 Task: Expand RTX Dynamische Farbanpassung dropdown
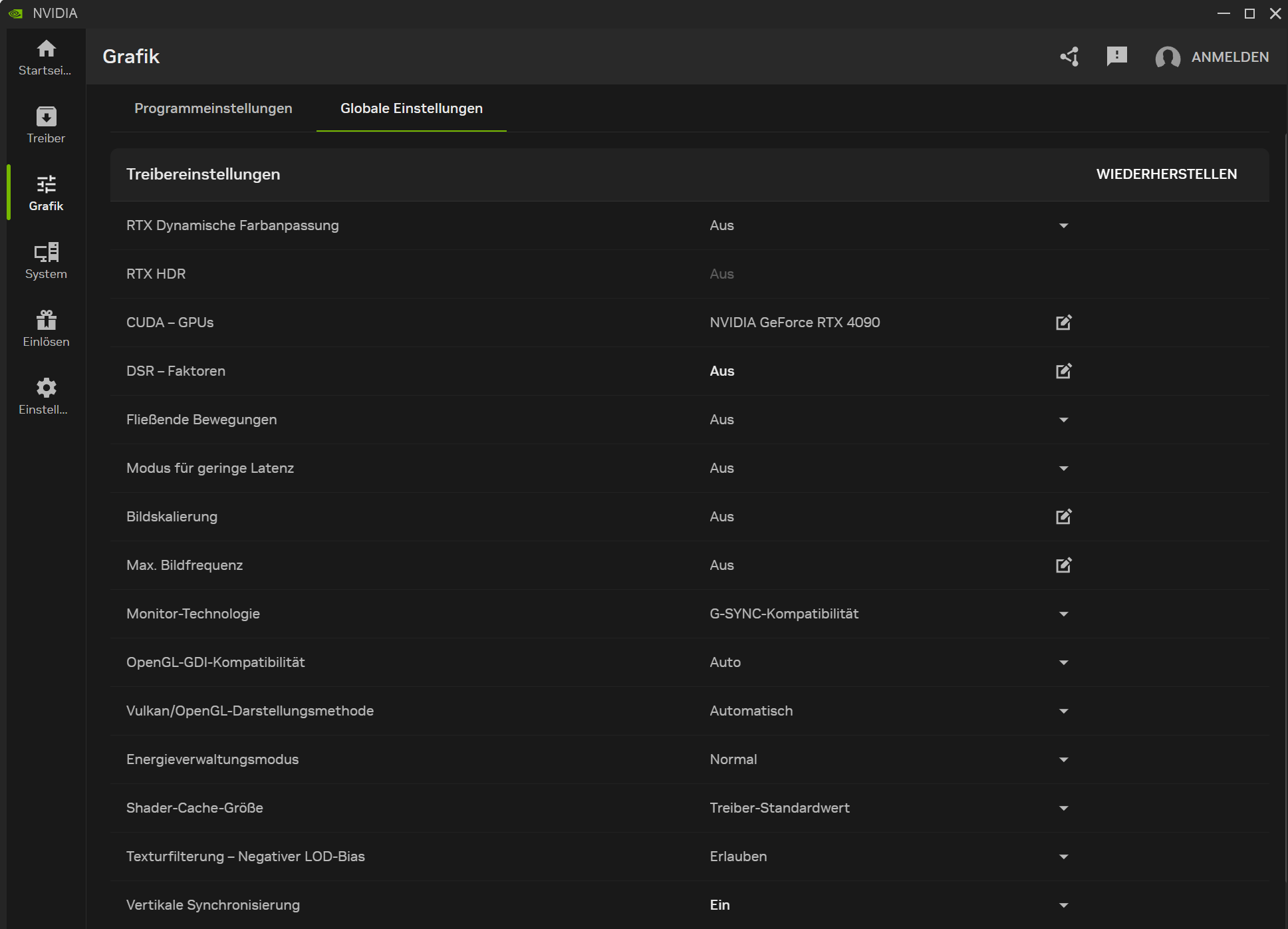tap(1063, 225)
